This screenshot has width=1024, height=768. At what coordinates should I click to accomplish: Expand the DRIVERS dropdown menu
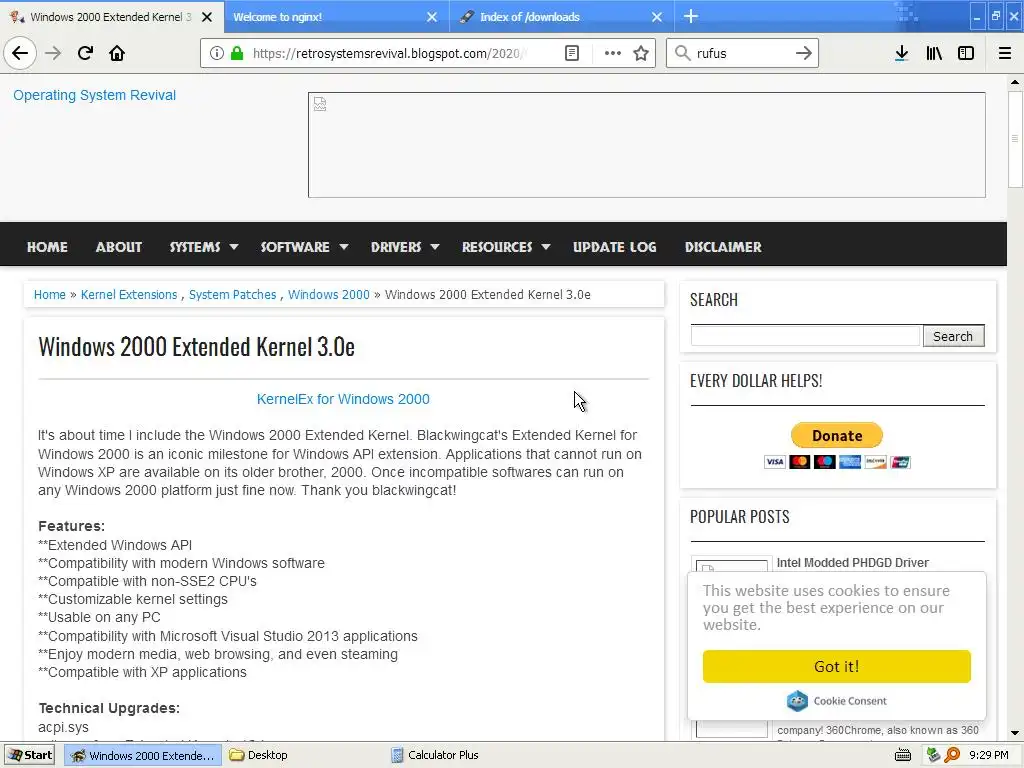tap(405, 247)
